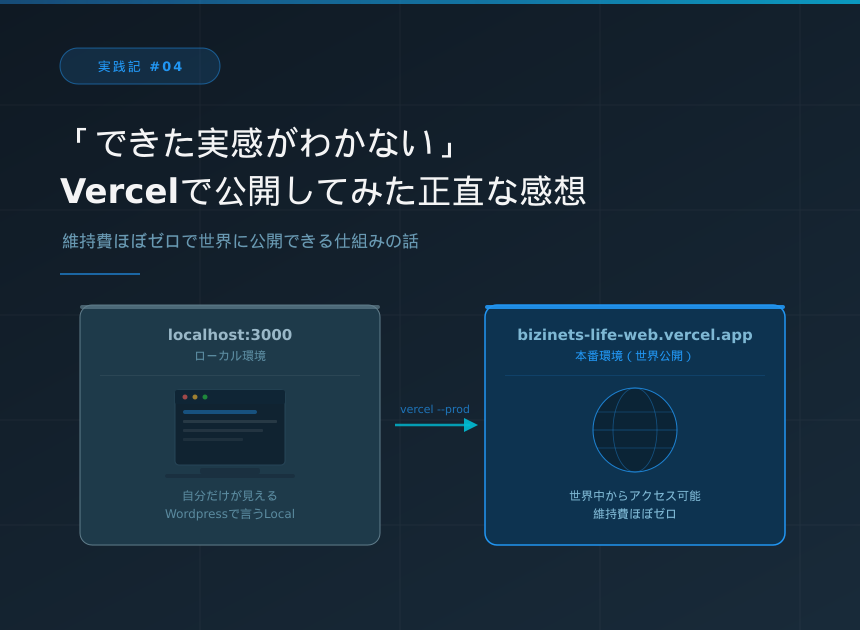Click the red dot in monitor window
This screenshot has width=860, height=630.
(x=185, y=397)
